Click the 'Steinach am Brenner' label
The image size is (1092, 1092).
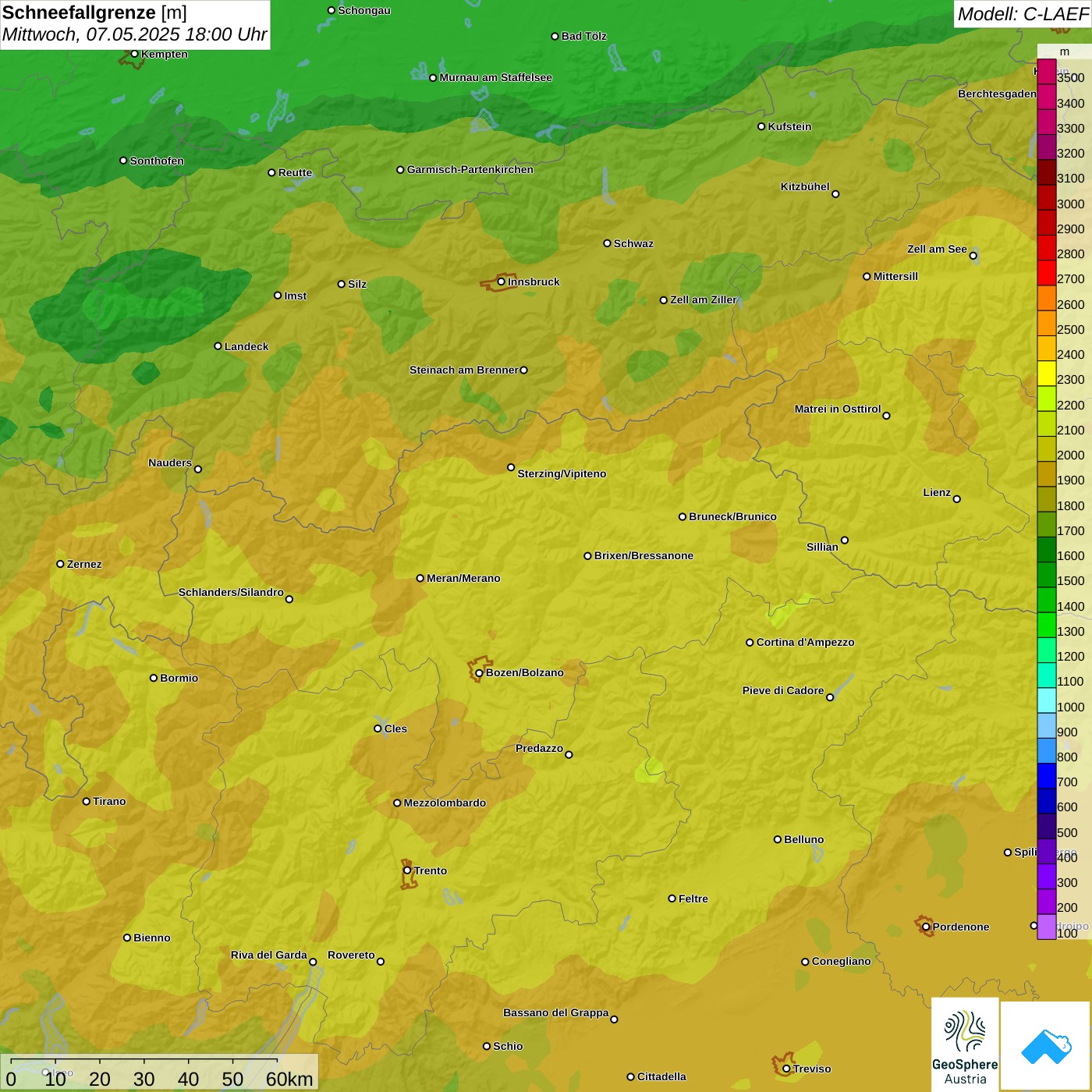[x=464, y=370]
